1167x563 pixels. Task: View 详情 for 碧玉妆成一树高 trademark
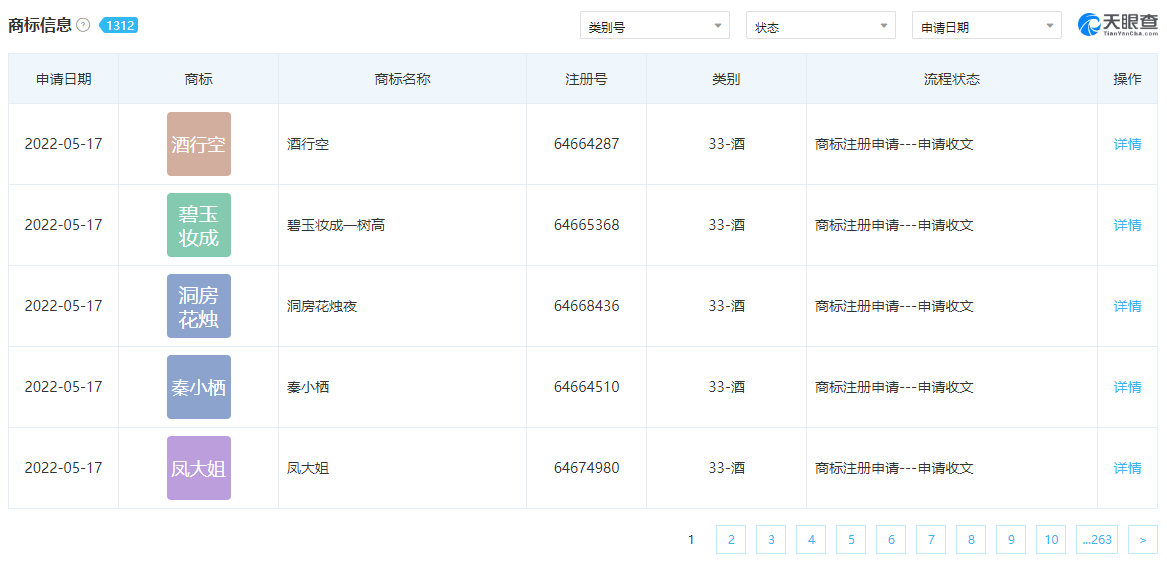coord(1127,225)
